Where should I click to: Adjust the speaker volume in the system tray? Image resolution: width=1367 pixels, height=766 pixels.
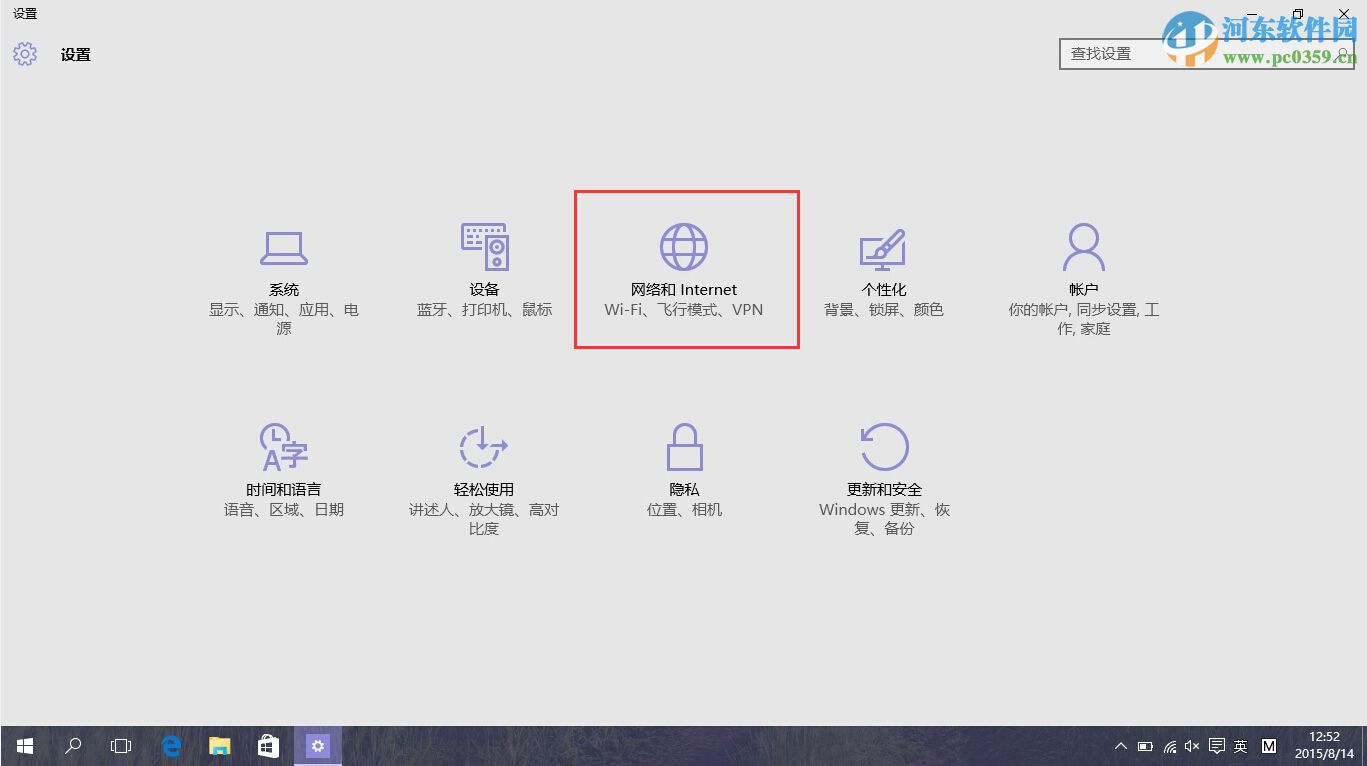[x=1191, y=745]
